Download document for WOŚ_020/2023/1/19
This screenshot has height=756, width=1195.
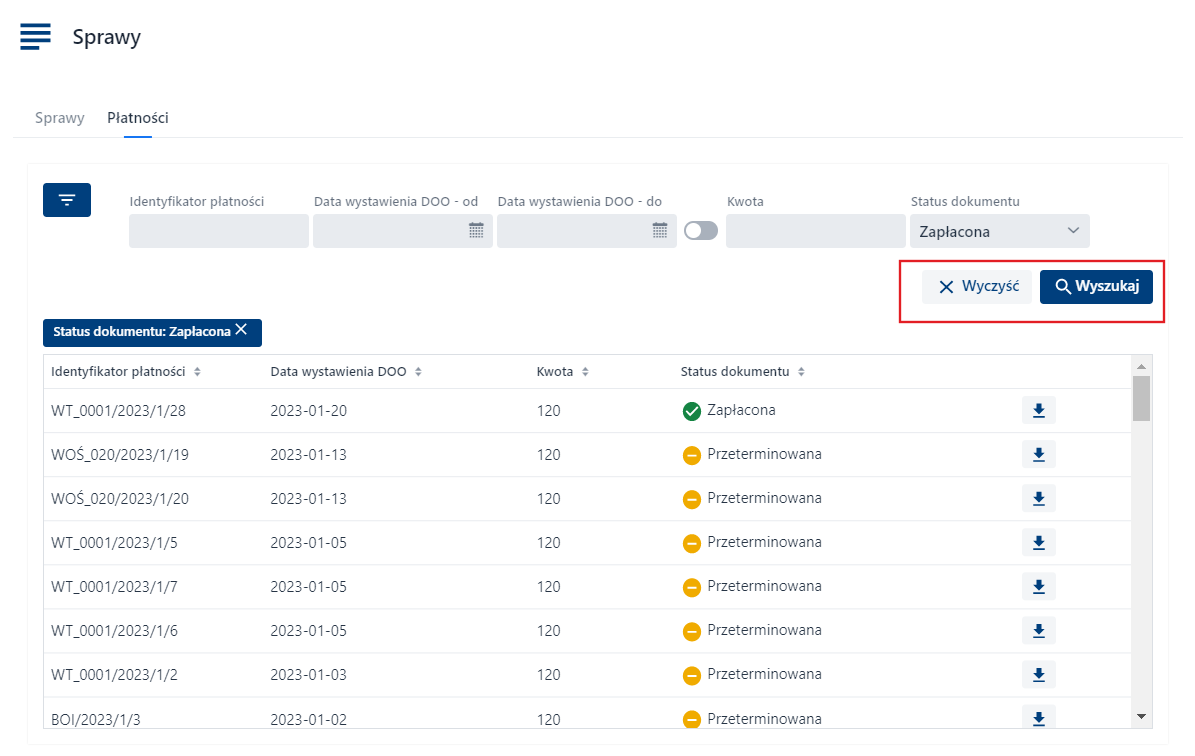[x=1038, y=455]
